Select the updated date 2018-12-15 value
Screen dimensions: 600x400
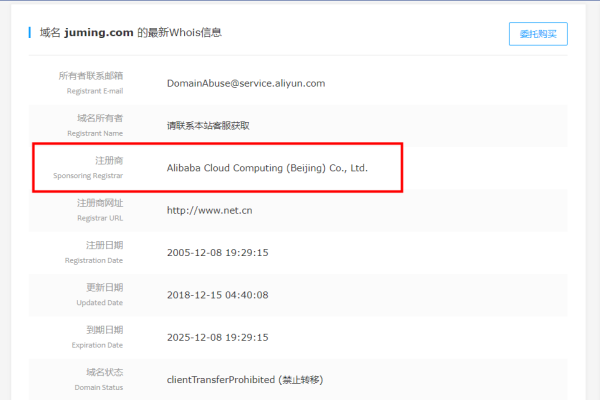217,295
